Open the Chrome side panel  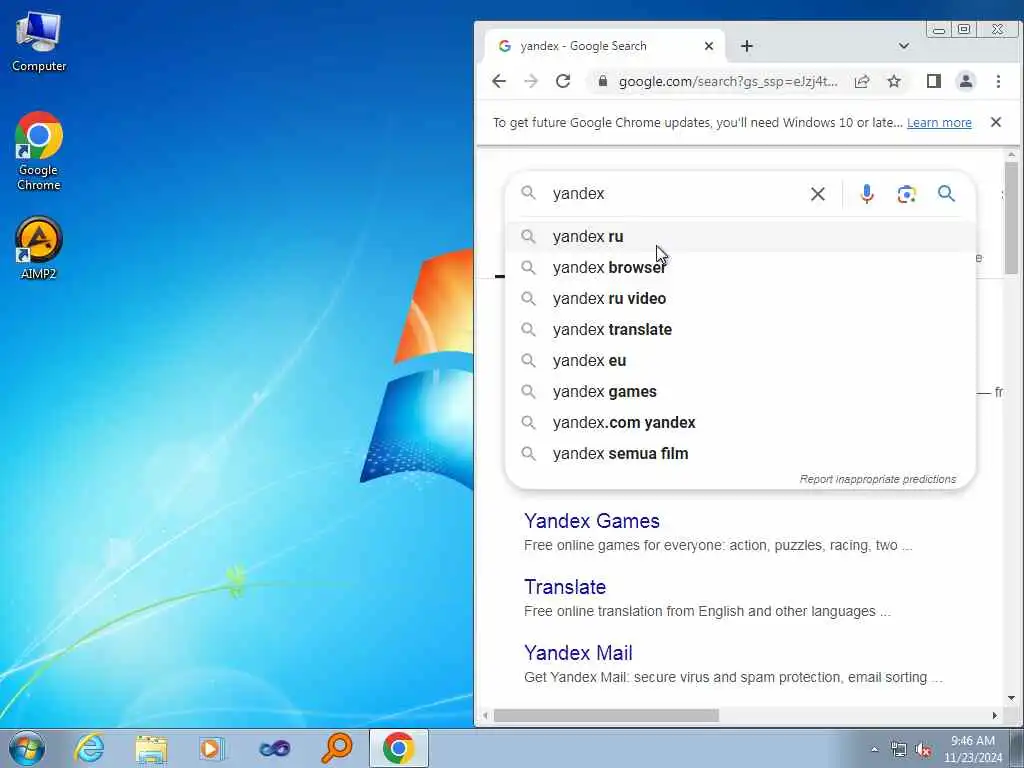point(934,81)
